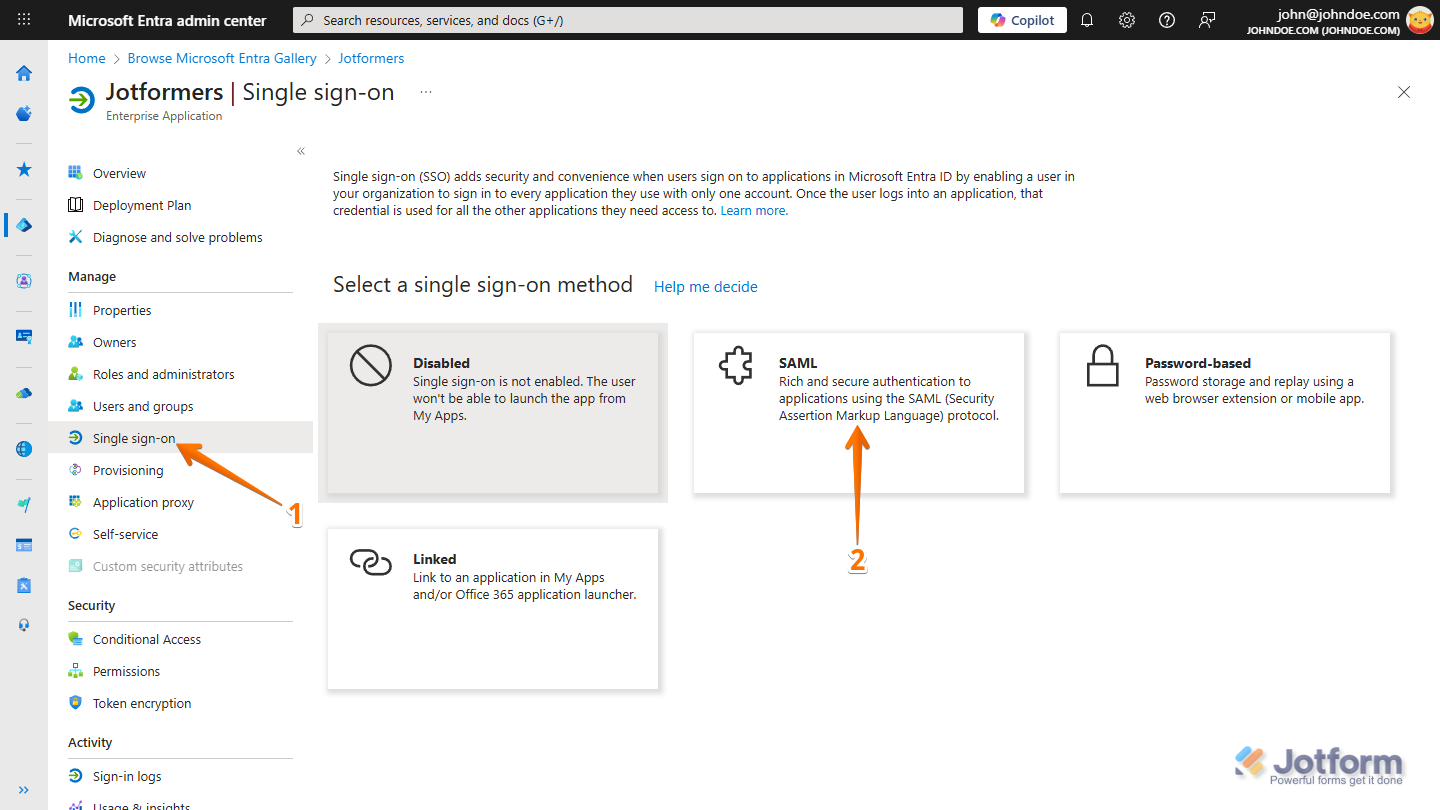Image resolution: width=1440 pixels, height=810 pixels.
Task: Click the search resources input field
Action: pyautogui.click(x=628, y=20)
